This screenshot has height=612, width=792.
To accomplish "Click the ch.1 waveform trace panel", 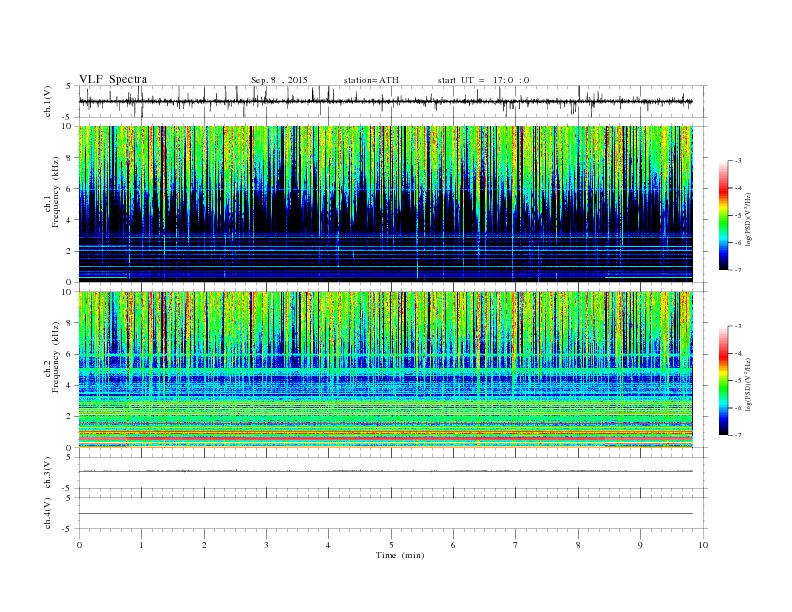I will (x=393, y=101).
